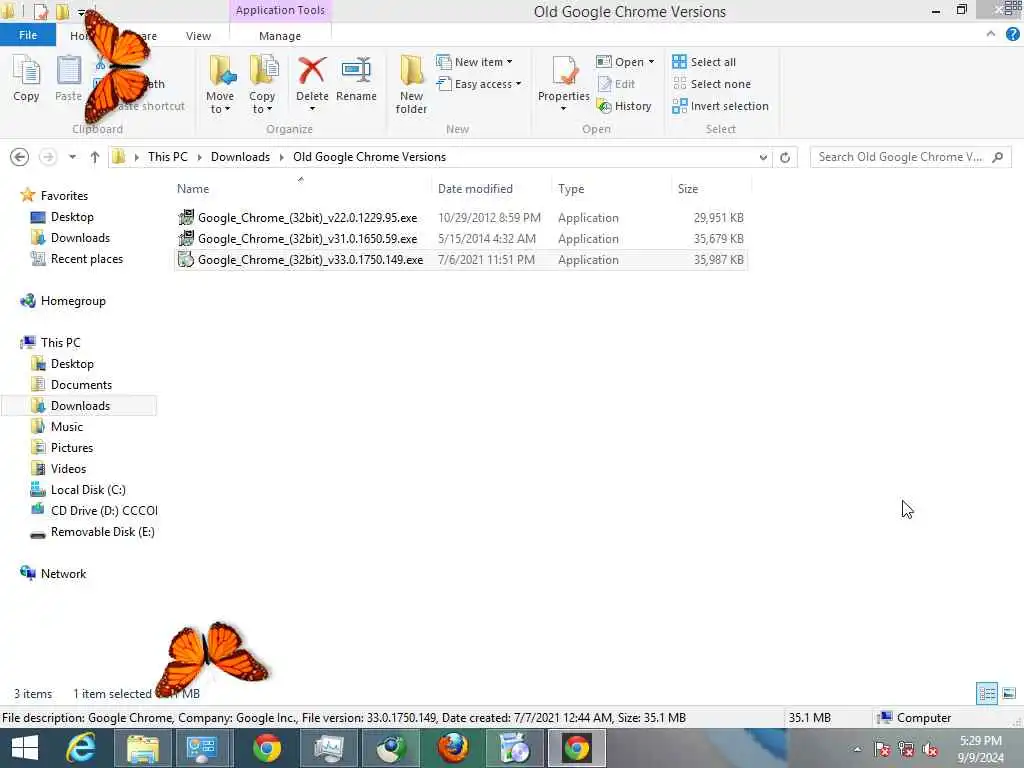Select Google_Chrome_(32bit)_v33.0.1750.149.exe
This screenshot has width=1024, height=768.
pos(460,259)
